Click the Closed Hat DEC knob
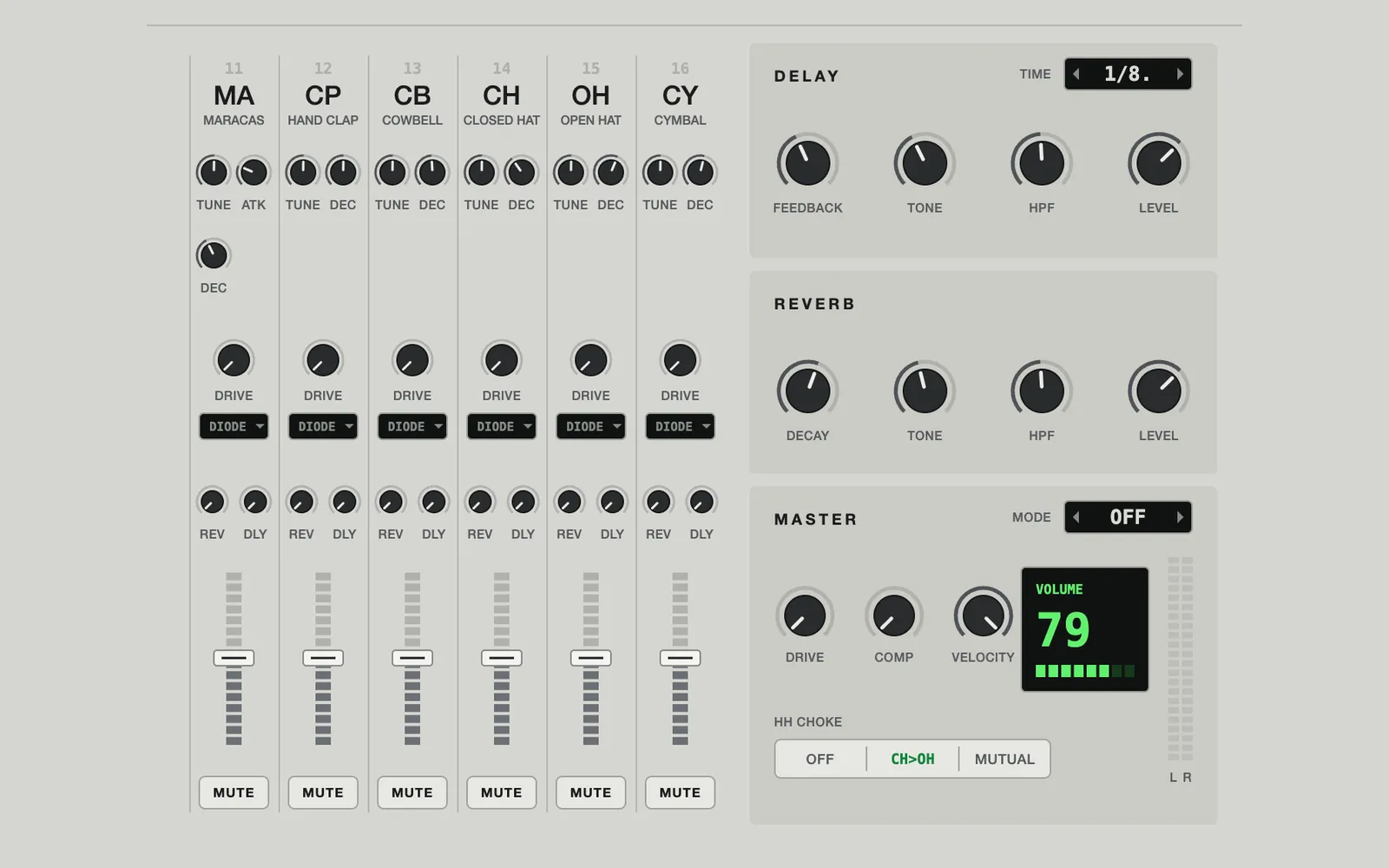The image size is (1389, 868). coord(522,172)
